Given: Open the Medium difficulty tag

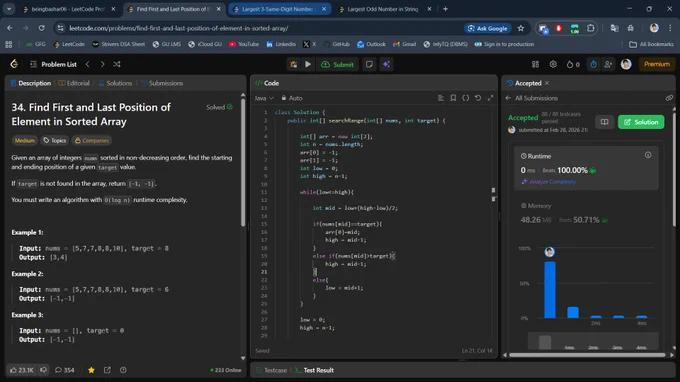Looking at the screenshot, I should [25, 140].
